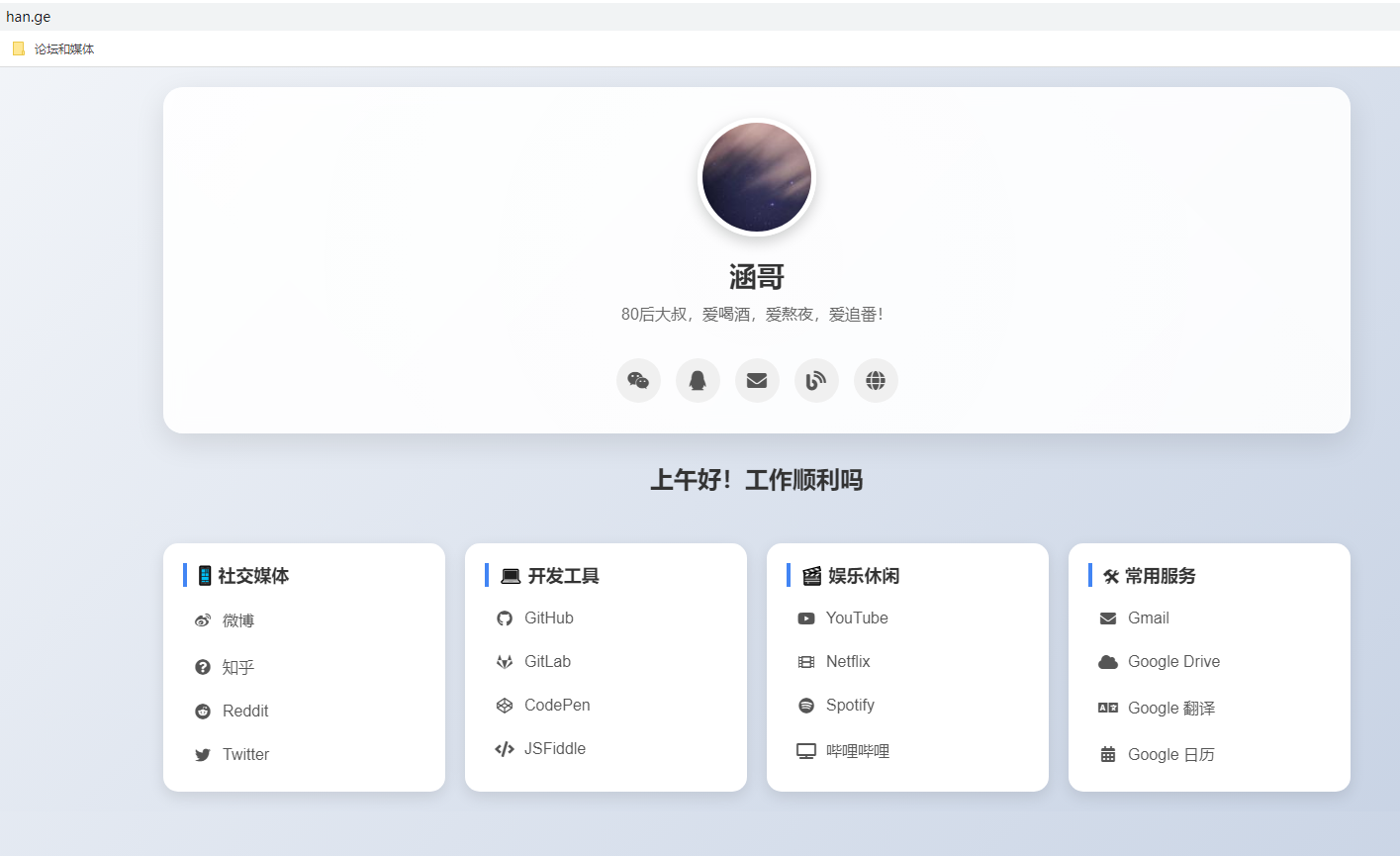The width and height of the screenshot is (1400, 856).
Task: Click the Reddit icon
Action: click(x=203, y=711)
